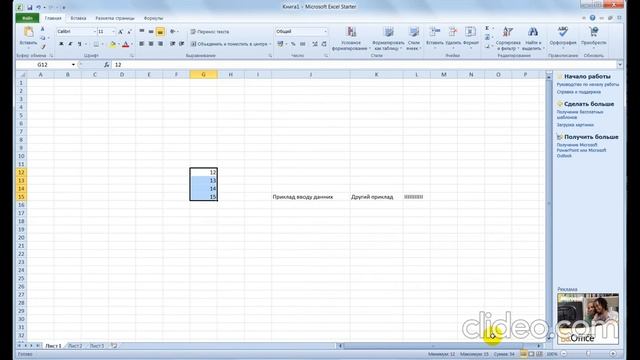Click the Получить больше side panel heading
Viewport: 640px width, 360px height.
591,137
